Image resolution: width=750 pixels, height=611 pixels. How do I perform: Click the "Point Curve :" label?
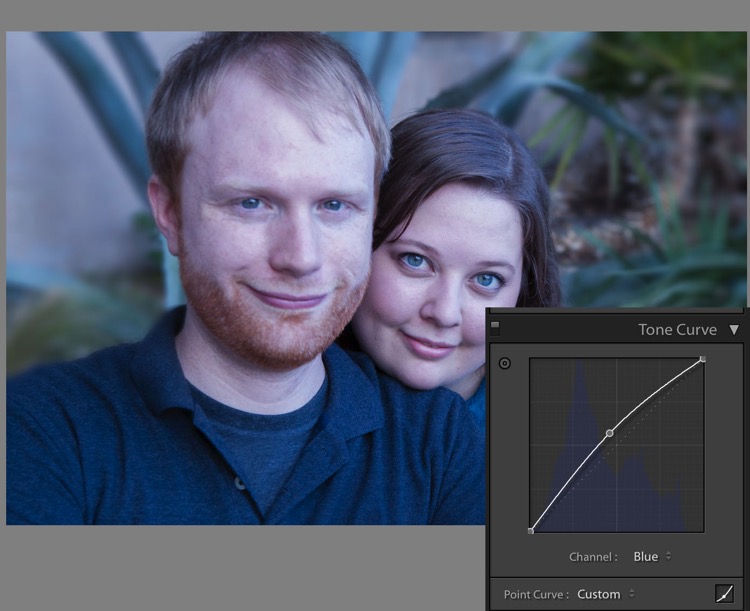pos(536,595)
